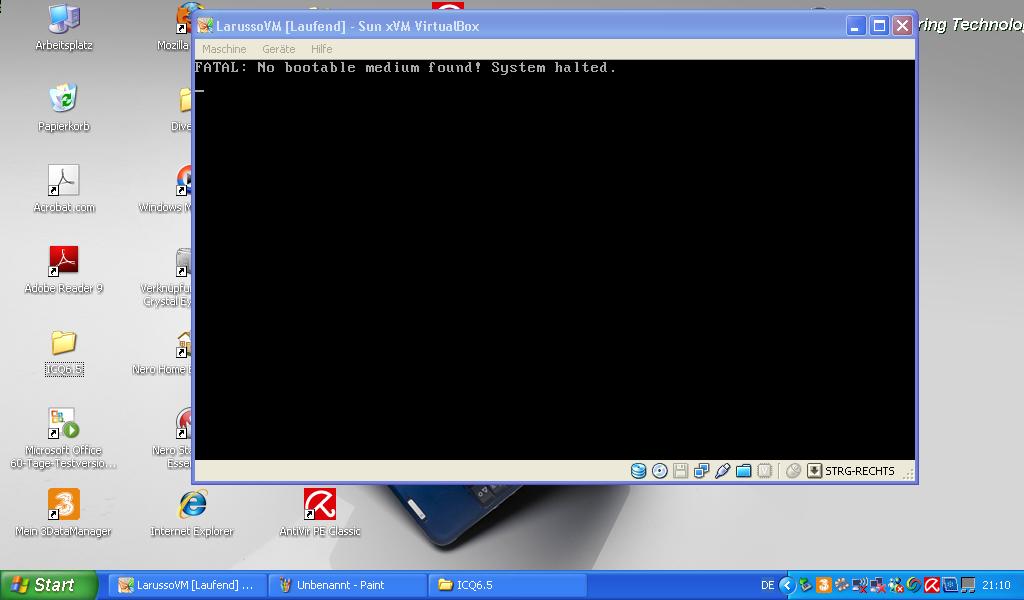Image resolution: width=1024 pixels, height=600 pixels.
Task: Click the mouse capture indicator icon
Action: [x=793, y=471]
